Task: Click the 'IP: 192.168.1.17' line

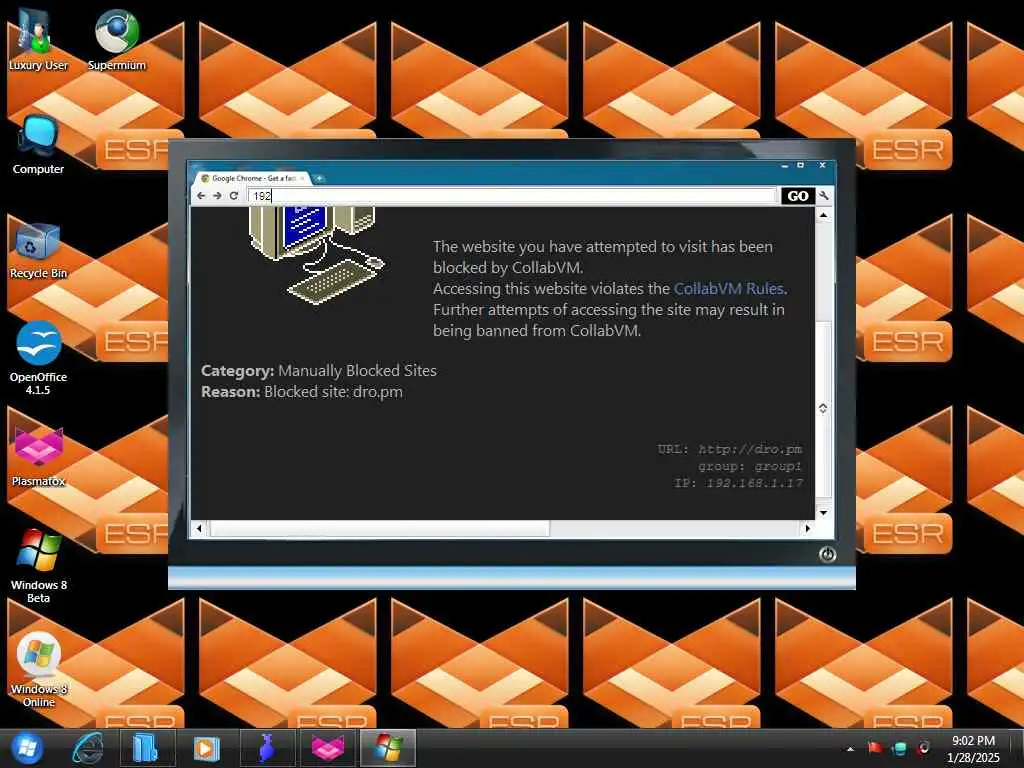Action: pyautogui.click(x=738, y=483)
